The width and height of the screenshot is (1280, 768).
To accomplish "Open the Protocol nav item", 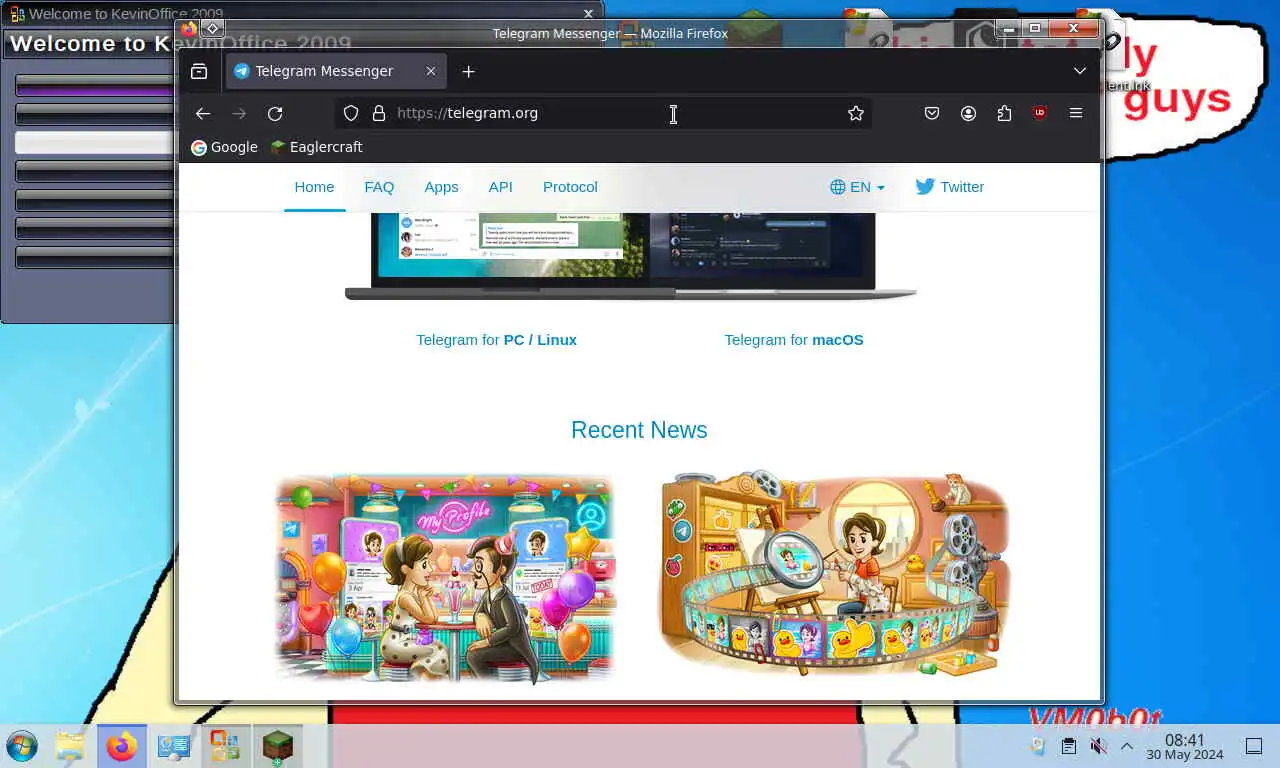I will (x=570, y=187).
